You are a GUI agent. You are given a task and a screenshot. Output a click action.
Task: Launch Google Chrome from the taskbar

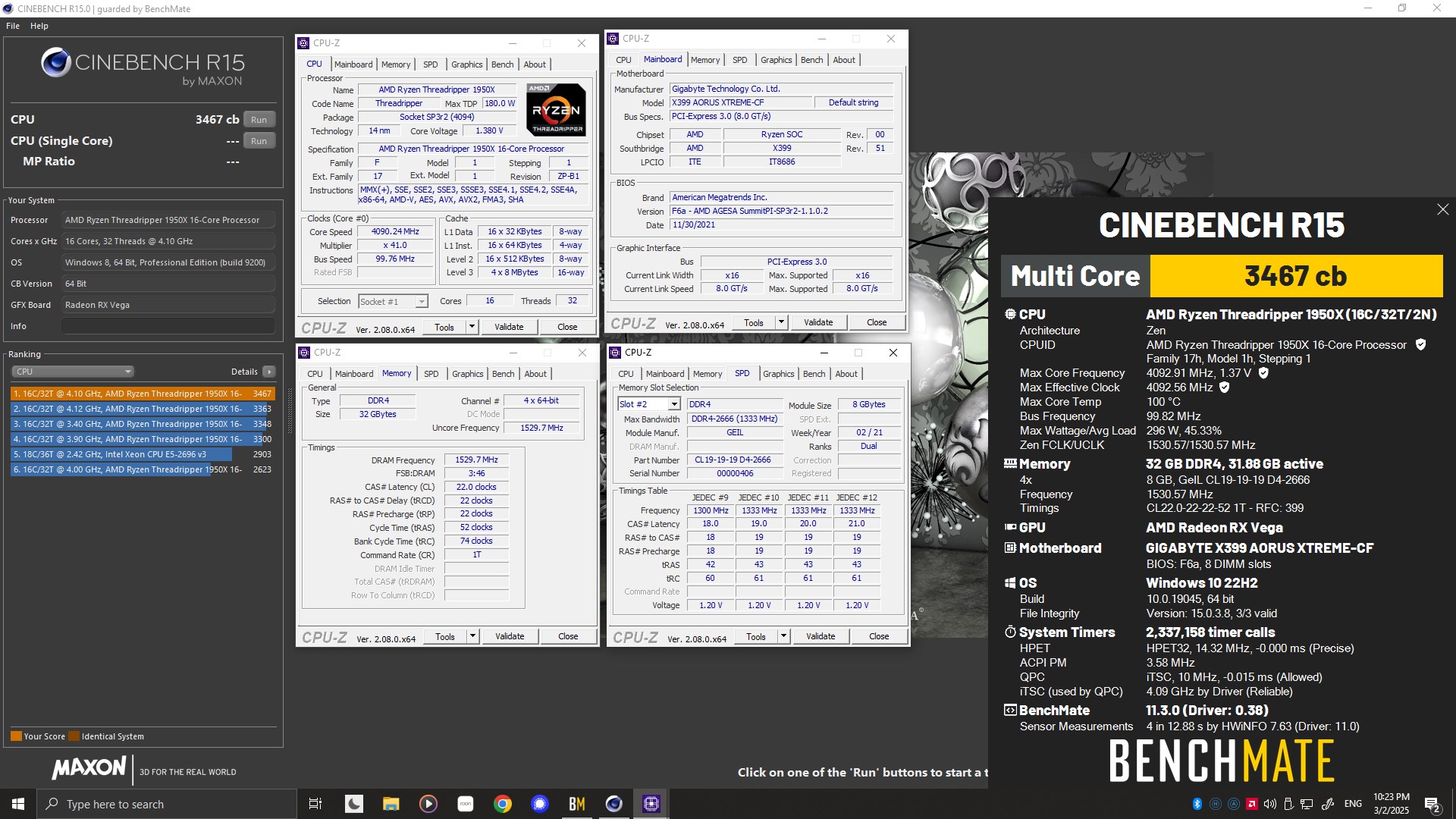[x=502, y=804]
